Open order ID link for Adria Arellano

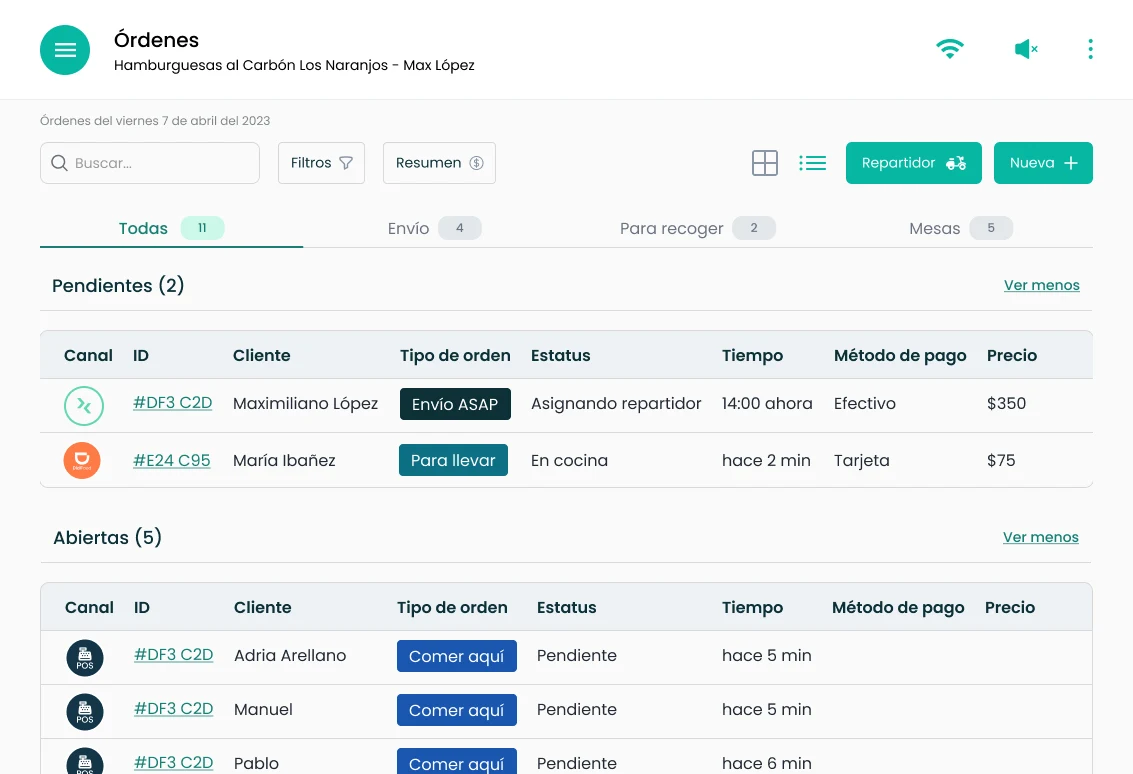(173, 655)
